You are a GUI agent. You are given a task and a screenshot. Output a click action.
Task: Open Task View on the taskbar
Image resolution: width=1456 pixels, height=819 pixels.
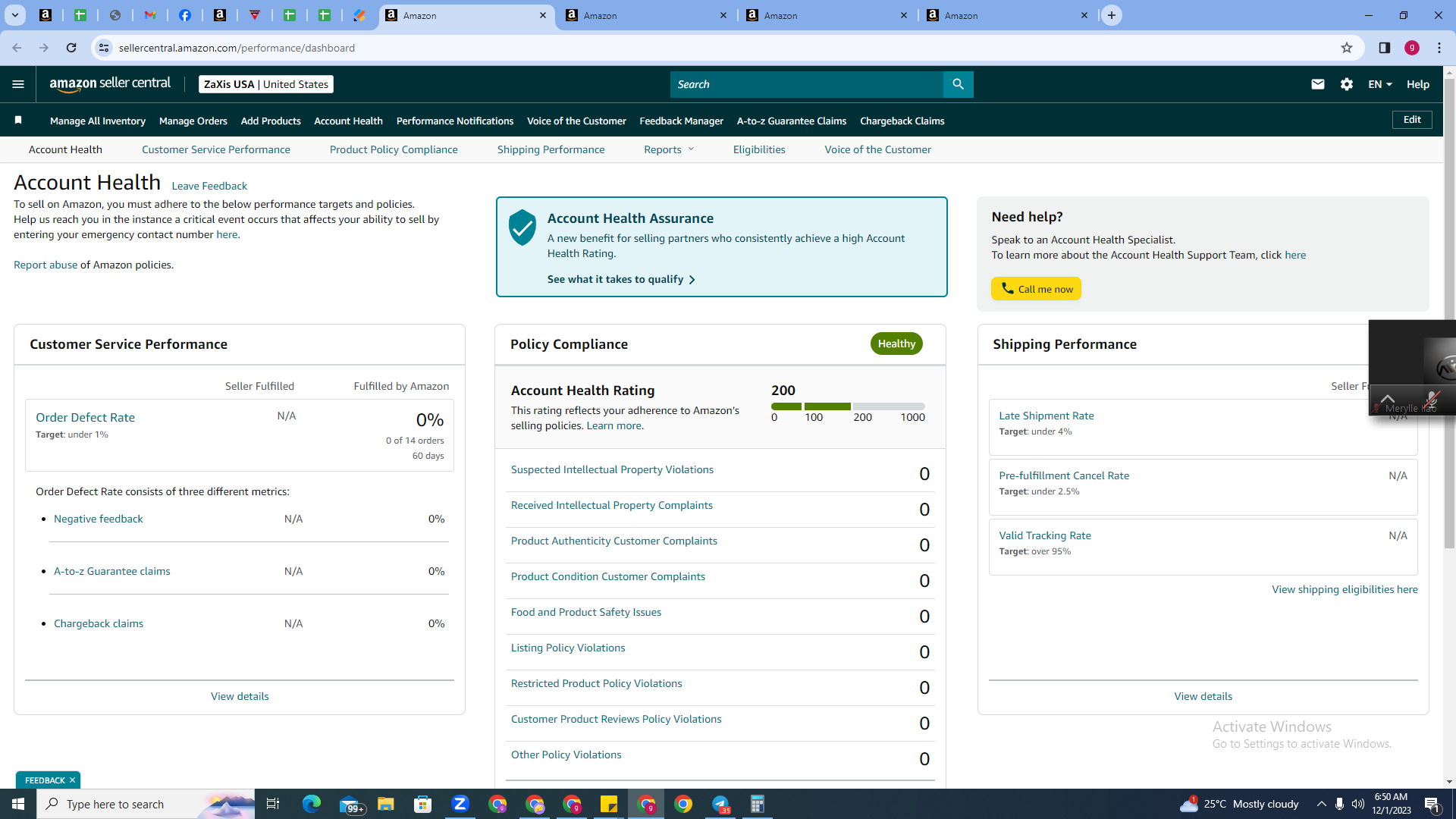(x=273, y=804)
